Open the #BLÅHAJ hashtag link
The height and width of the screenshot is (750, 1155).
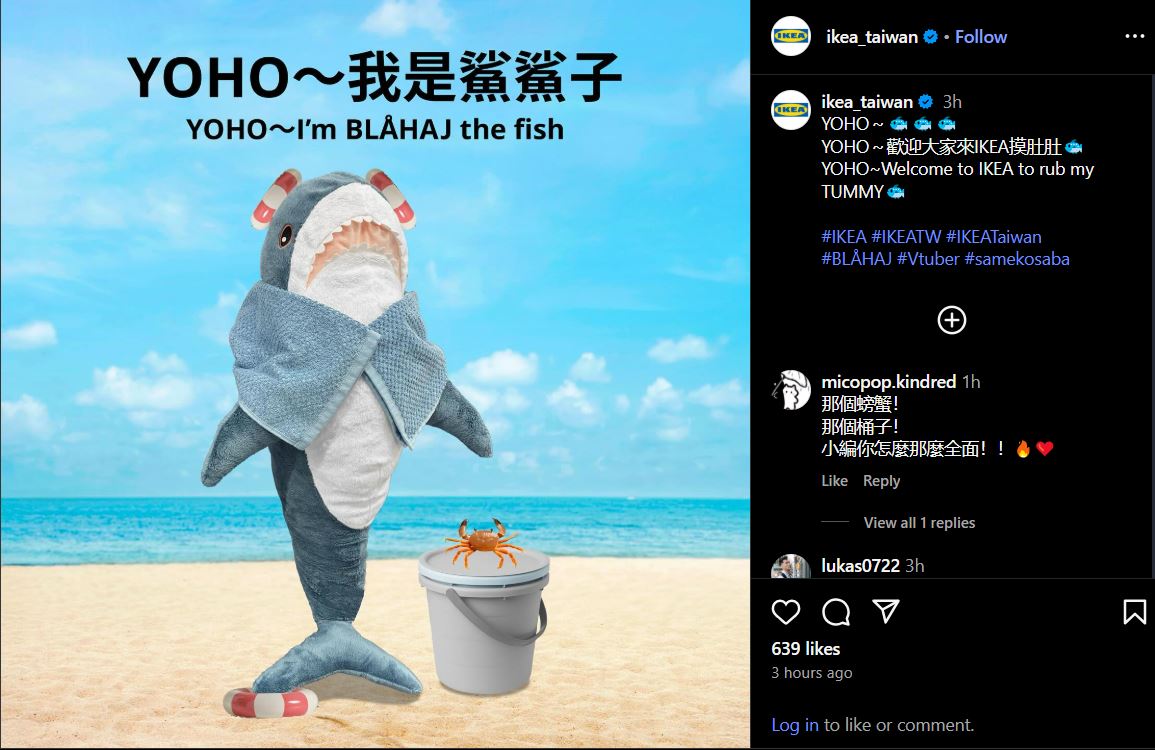point(856,259)
